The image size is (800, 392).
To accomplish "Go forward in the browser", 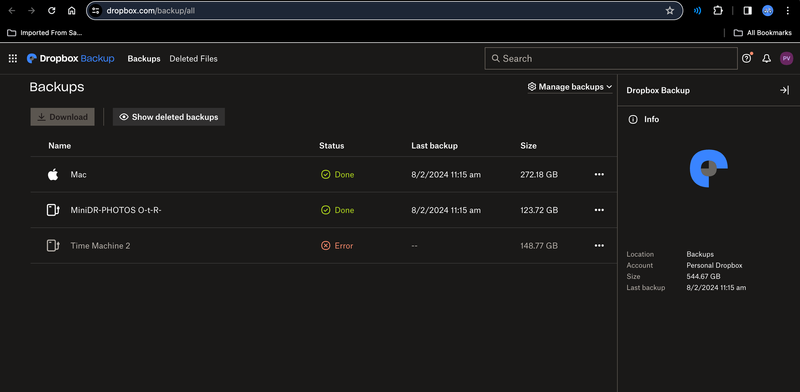I will point(31,11).
